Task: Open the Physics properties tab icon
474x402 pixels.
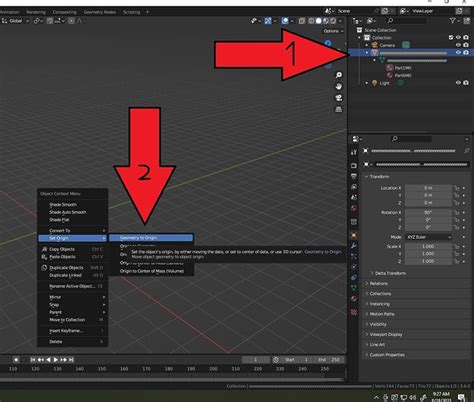Action: coord(354,267)
